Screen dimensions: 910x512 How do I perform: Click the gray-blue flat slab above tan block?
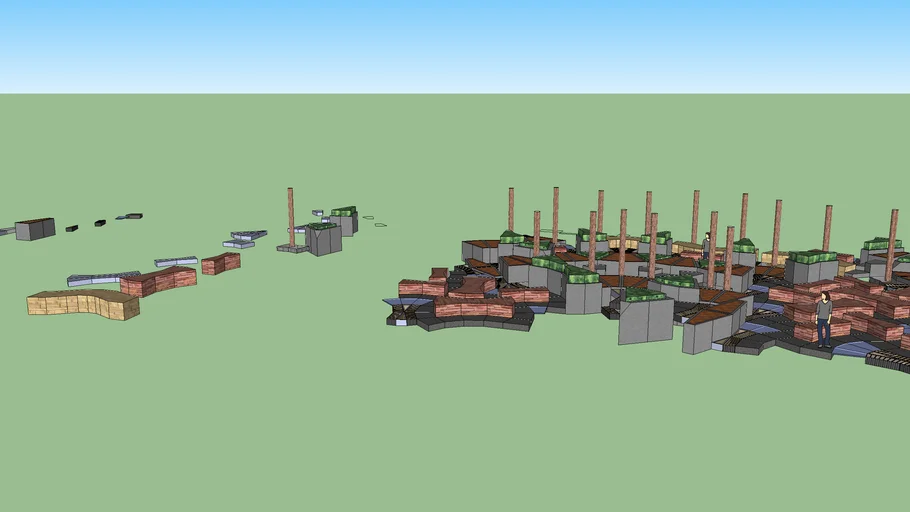(100, 278)
